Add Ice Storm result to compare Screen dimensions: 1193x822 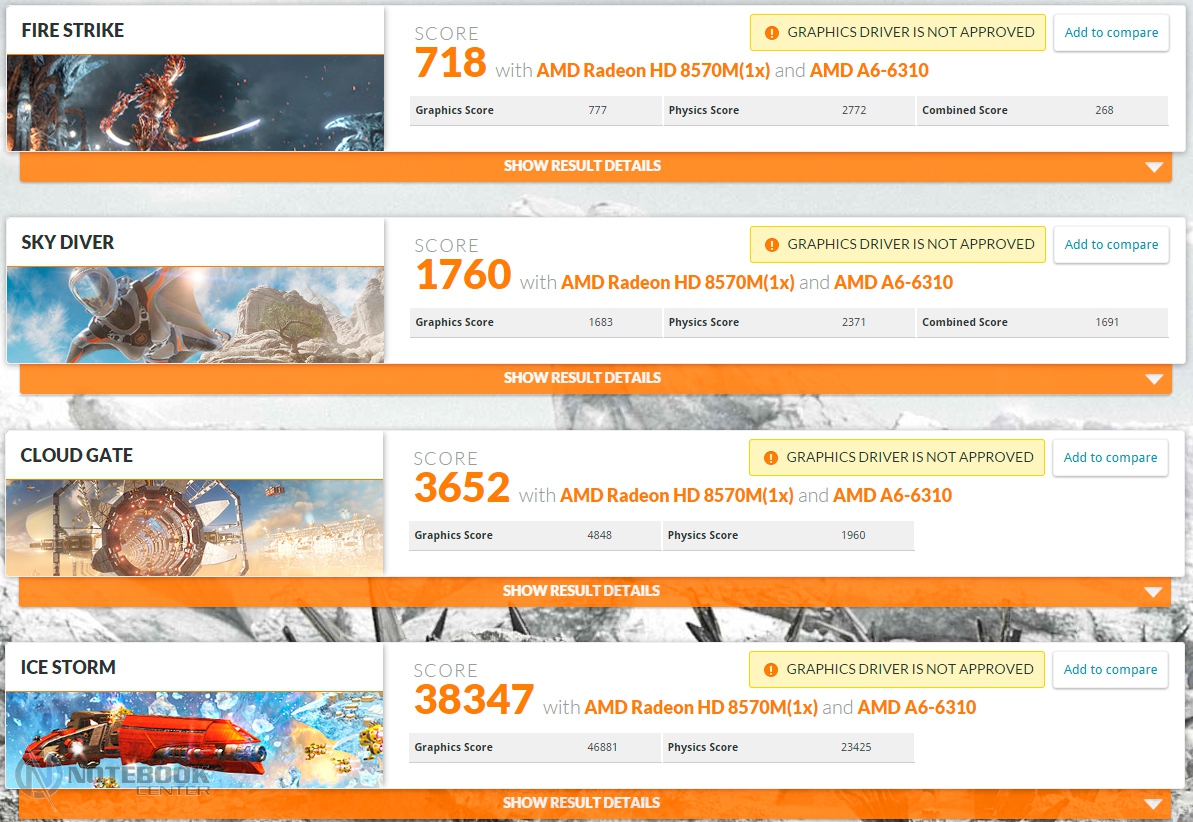[x=1110, y=670]
